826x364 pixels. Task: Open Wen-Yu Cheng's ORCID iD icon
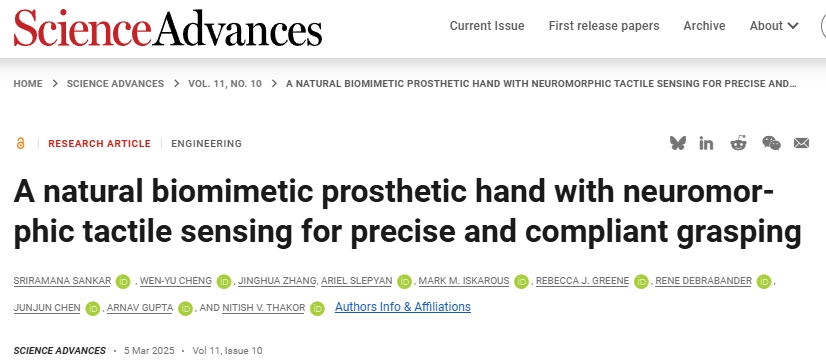(224, 281)
